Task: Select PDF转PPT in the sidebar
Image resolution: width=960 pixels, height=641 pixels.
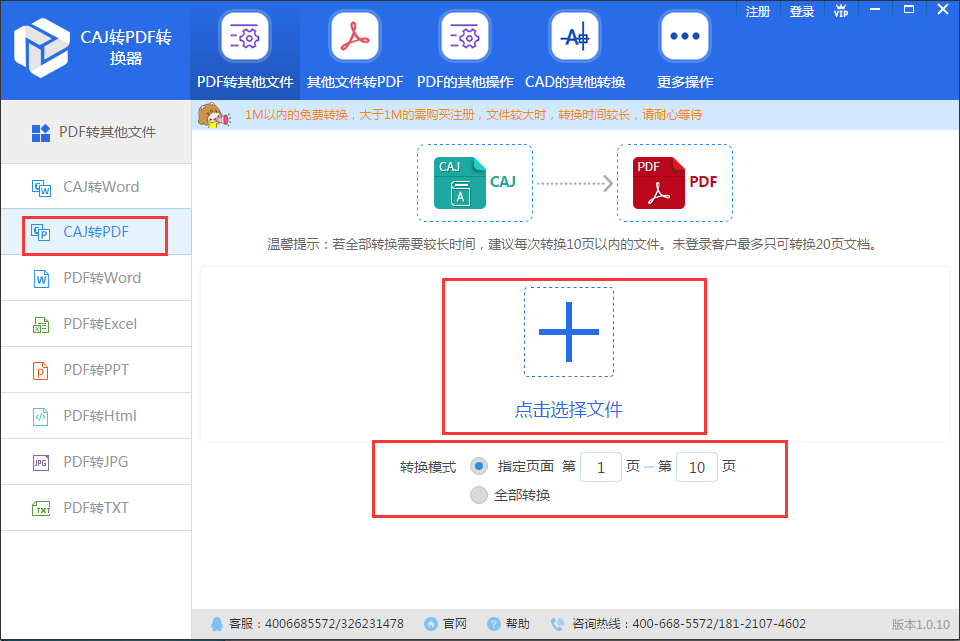Action: [96, 370]
